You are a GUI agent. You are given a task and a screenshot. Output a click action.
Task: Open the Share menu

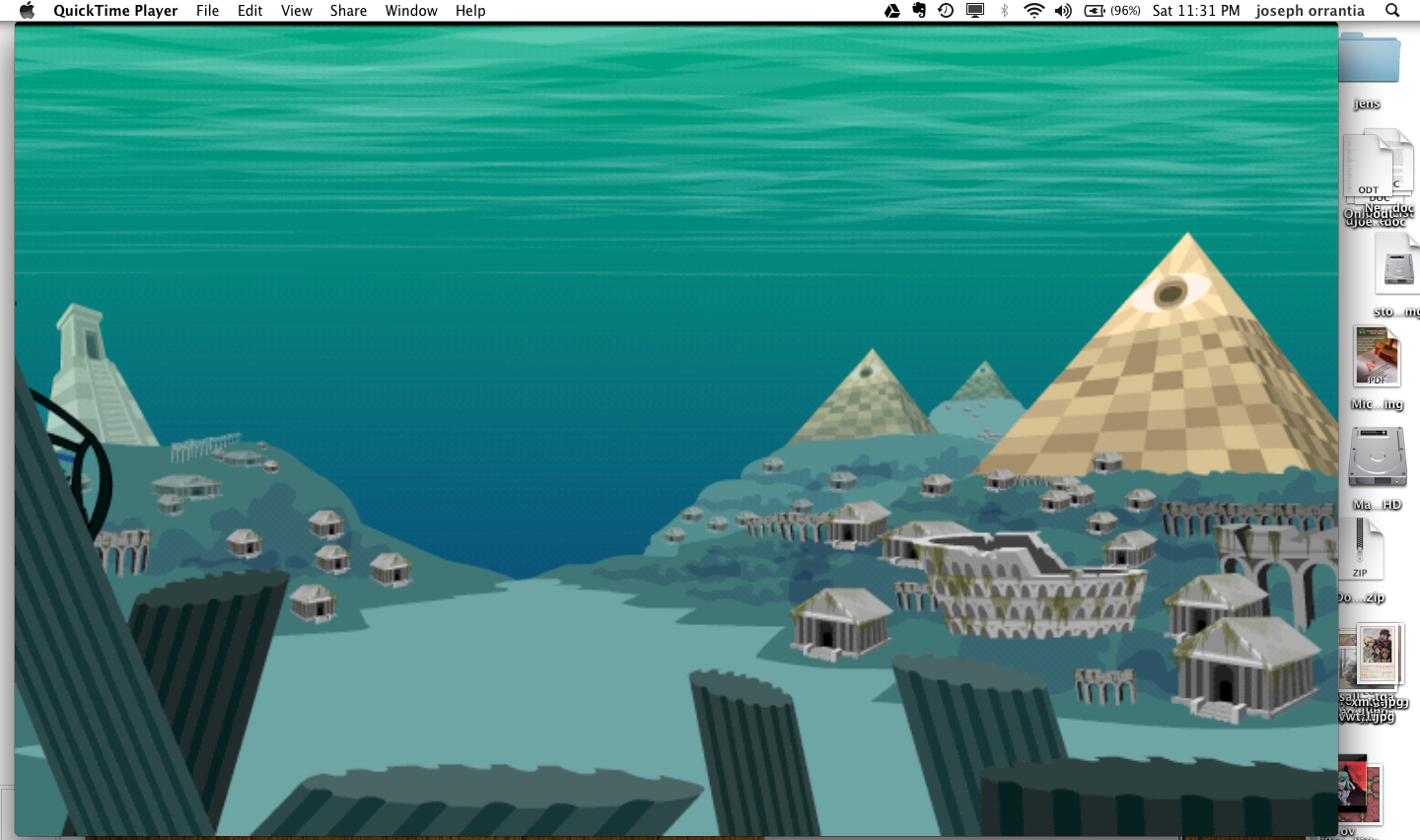point(348,11)
